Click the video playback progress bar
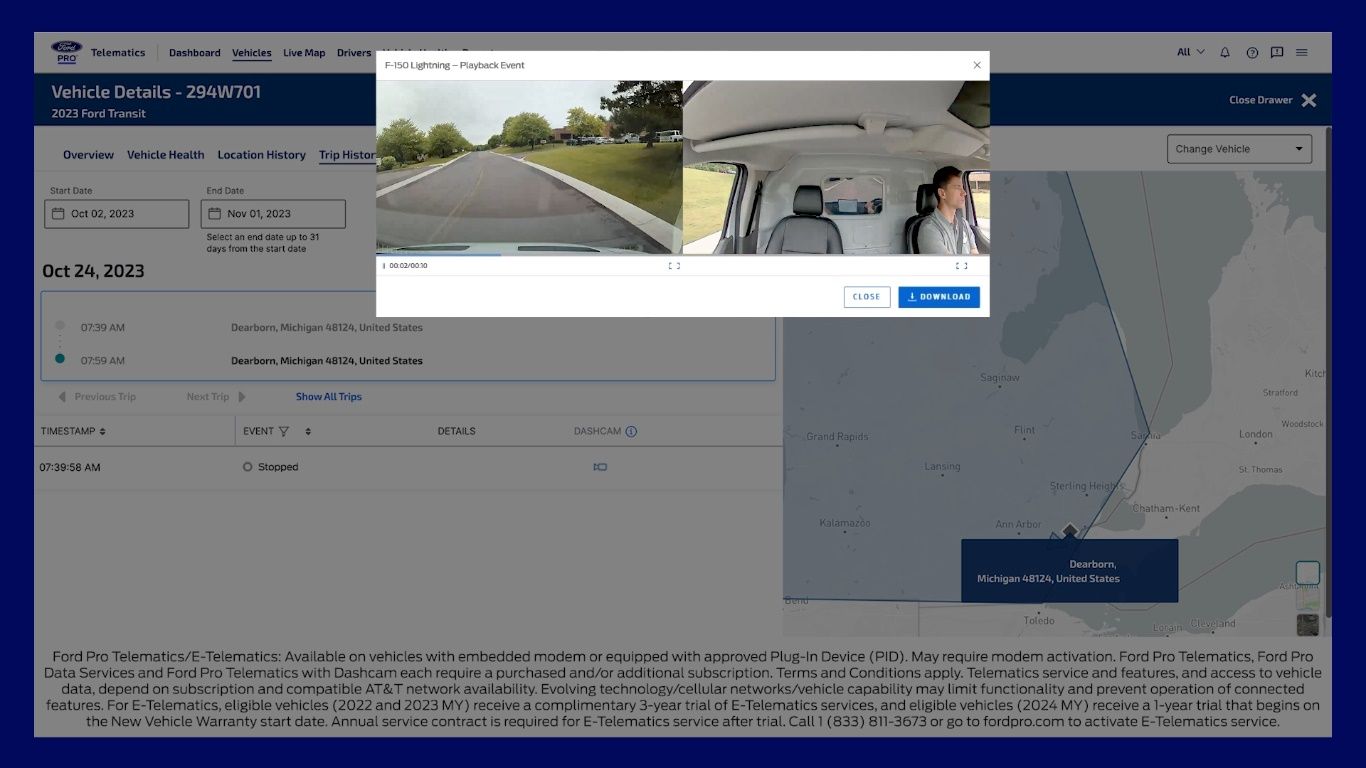The width and height of the screenshot is (1366, 768). pos(683,256)
